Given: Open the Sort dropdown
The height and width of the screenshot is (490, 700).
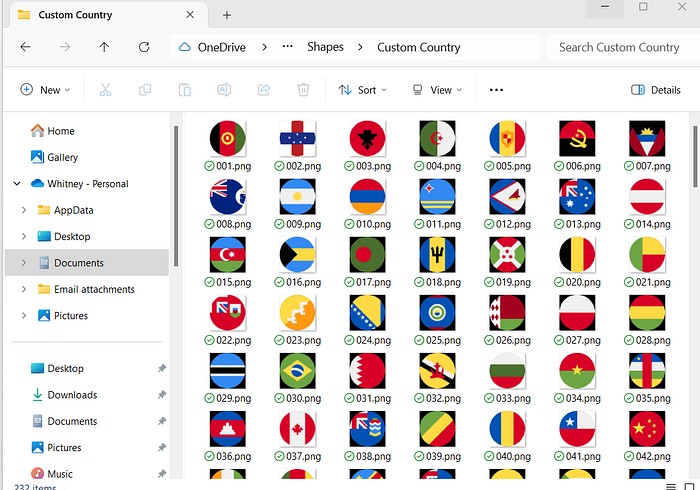Looking at the screenshot, I should [362, 90].
